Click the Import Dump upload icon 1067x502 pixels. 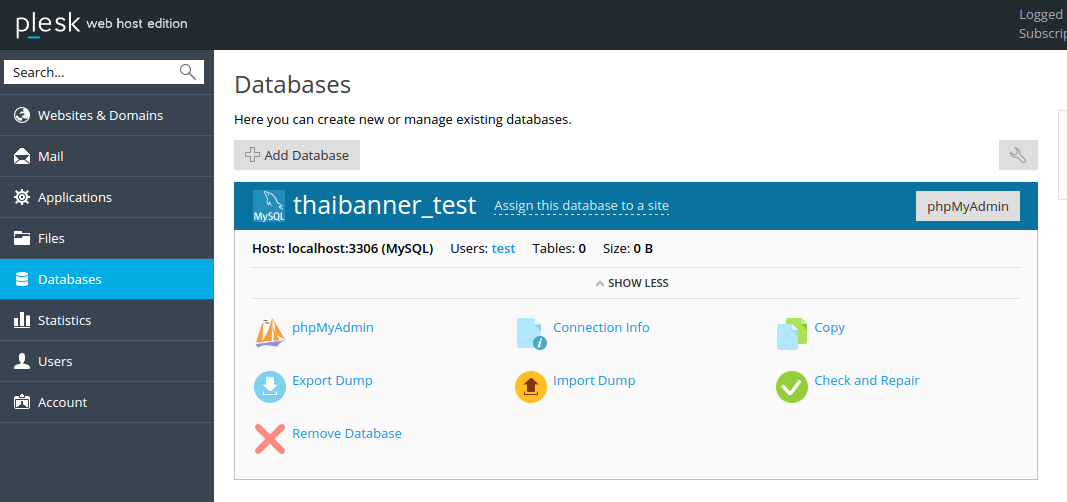coord(531,386)
